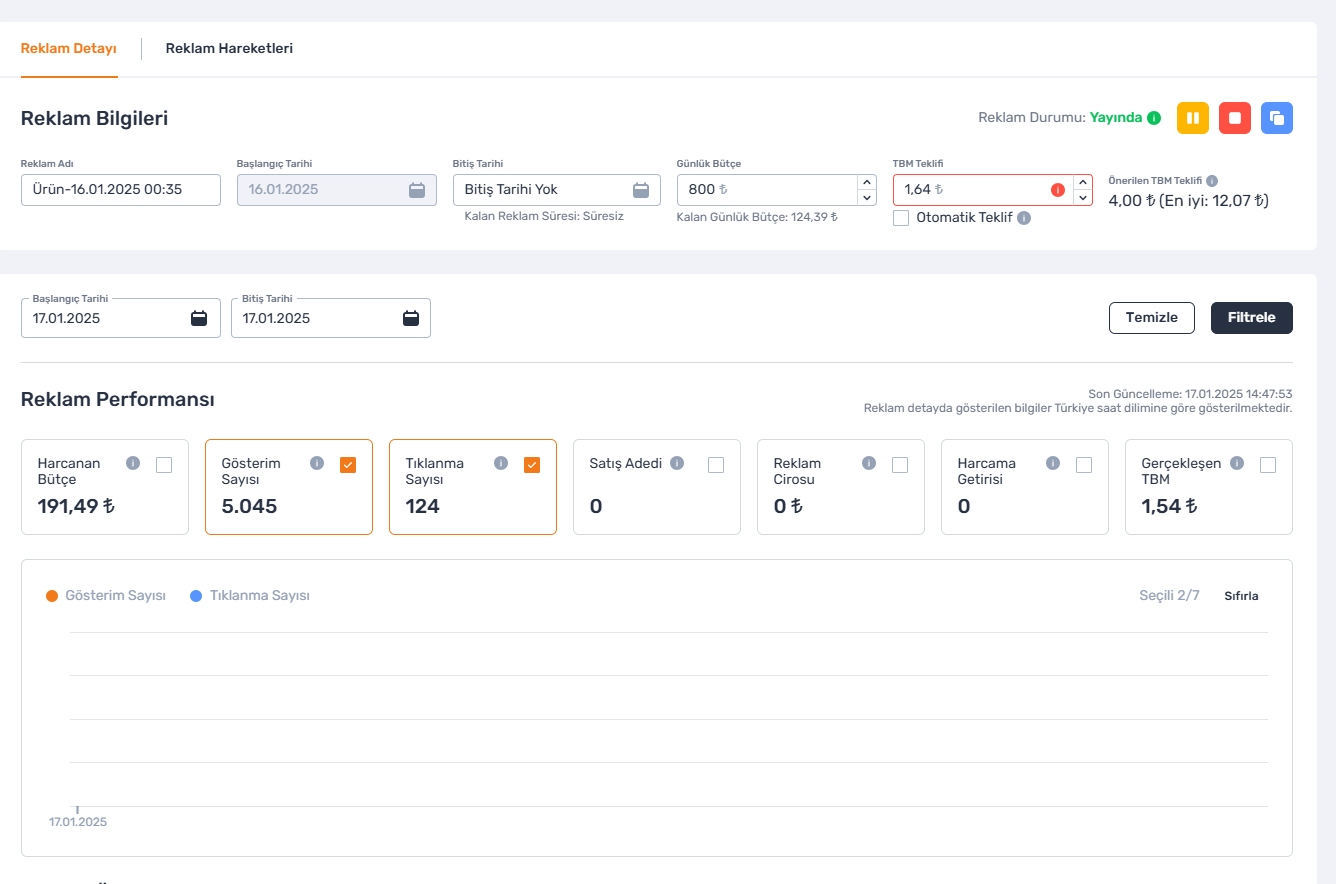
Task: Toggle Tıklanma Sayısı legend item in chart
Action: click(x=250, y=596)
